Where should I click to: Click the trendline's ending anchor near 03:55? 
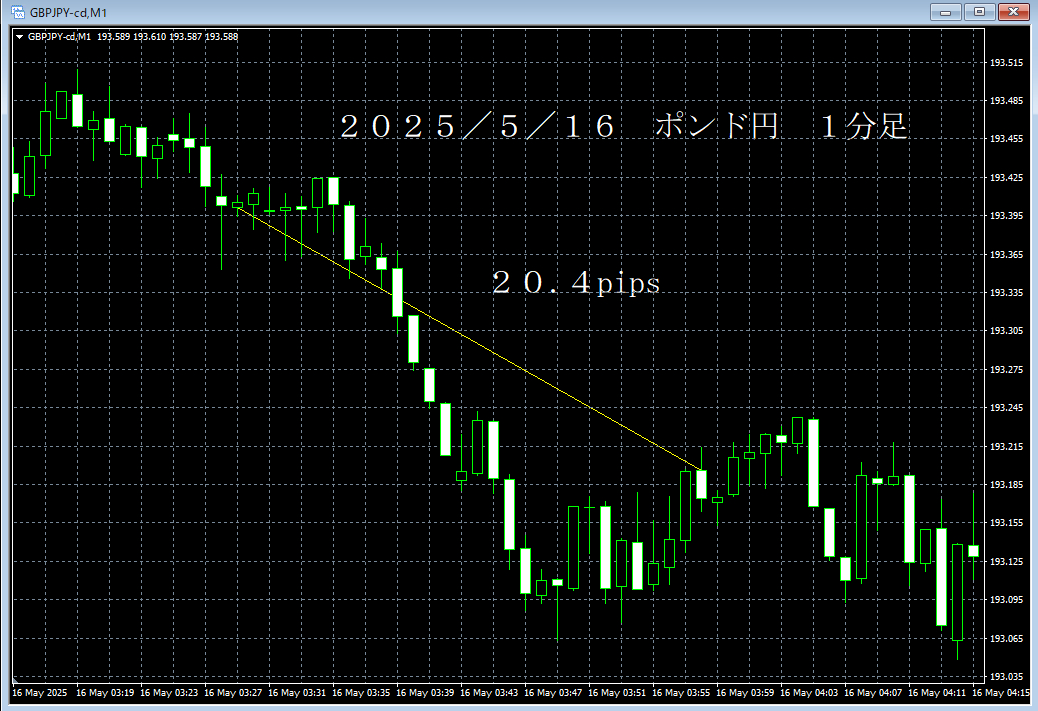point(702,470)
